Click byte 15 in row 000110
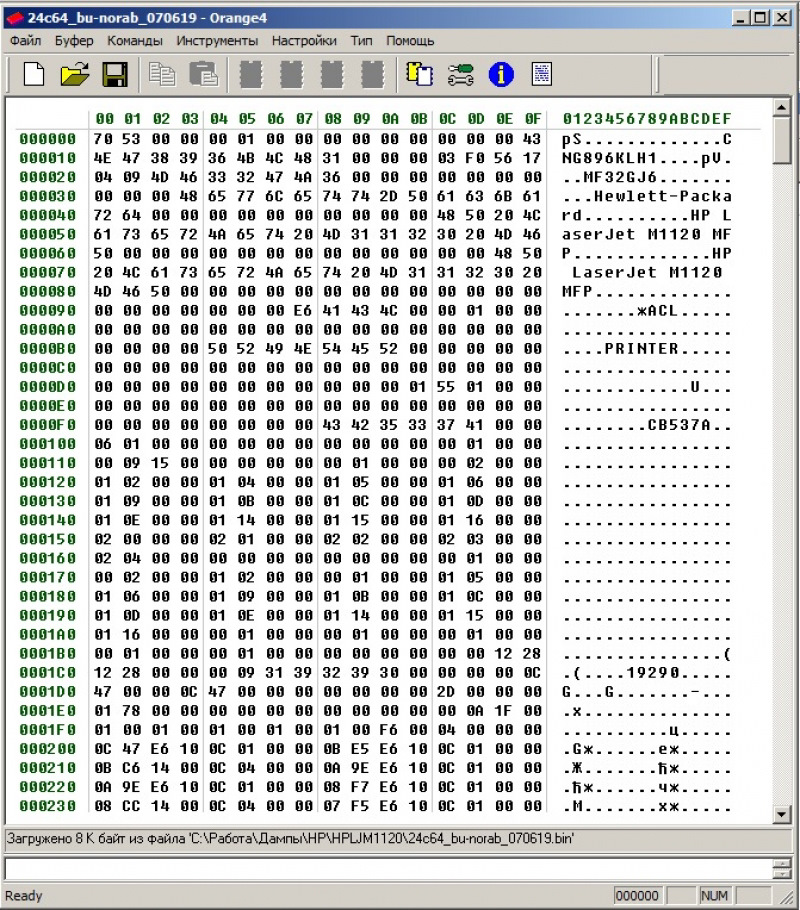 pyautogui.click(x=161, y=463)
